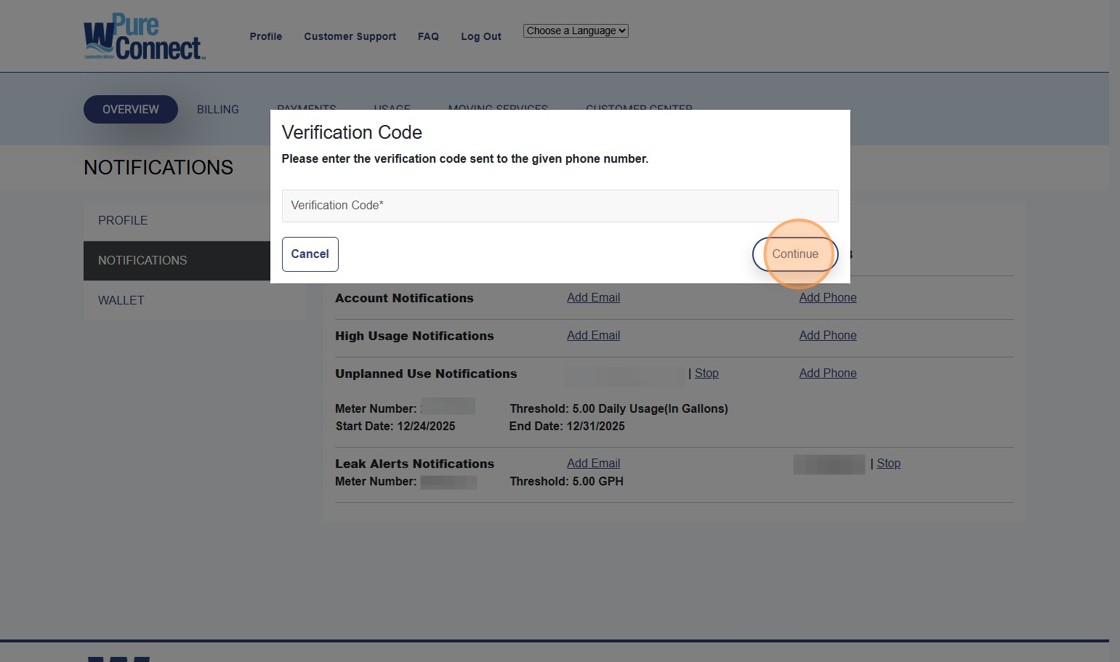Cancel the verification code prompt
This screenshot has height=662, width=1120.
pyautogui.click(x=309, y=253)
